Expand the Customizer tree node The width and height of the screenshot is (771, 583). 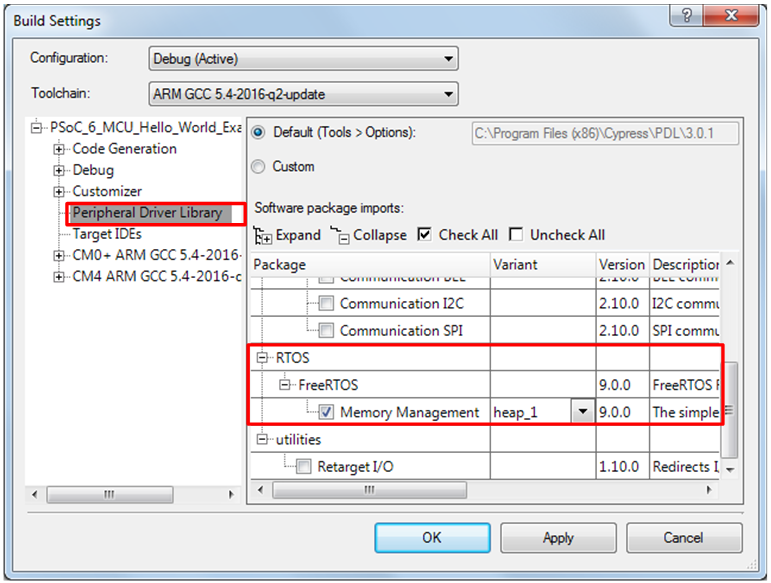[59, 191]
